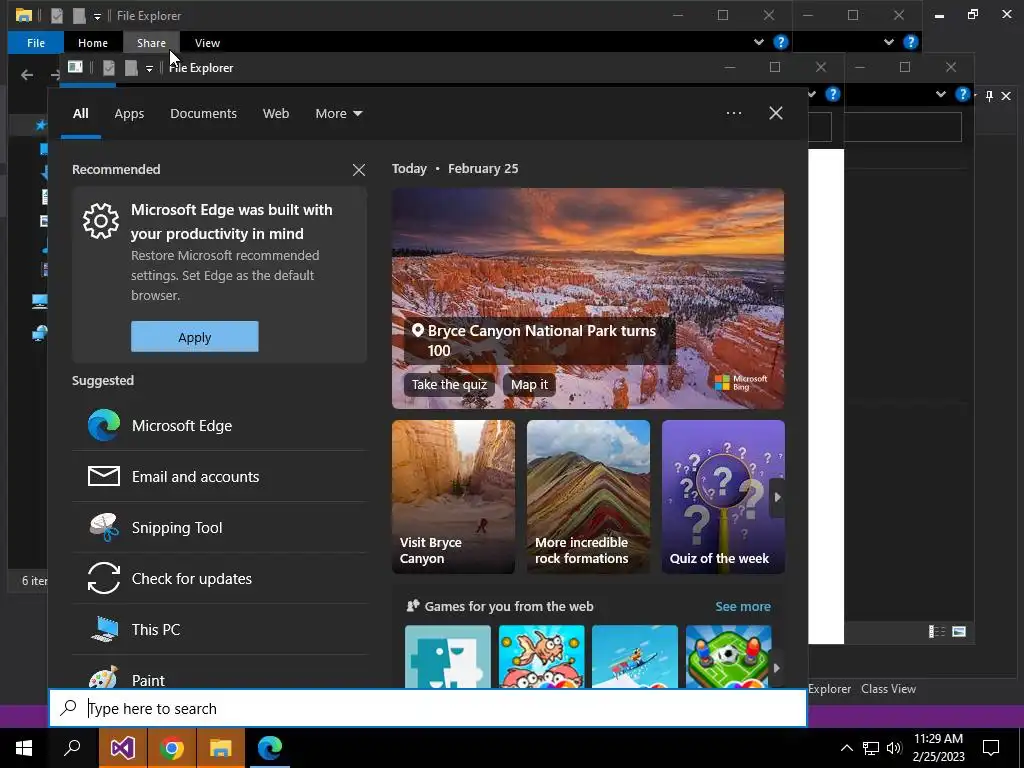1024x768 pixels.
Task: Select Check for updates suggestion
Action: point(219,579)
